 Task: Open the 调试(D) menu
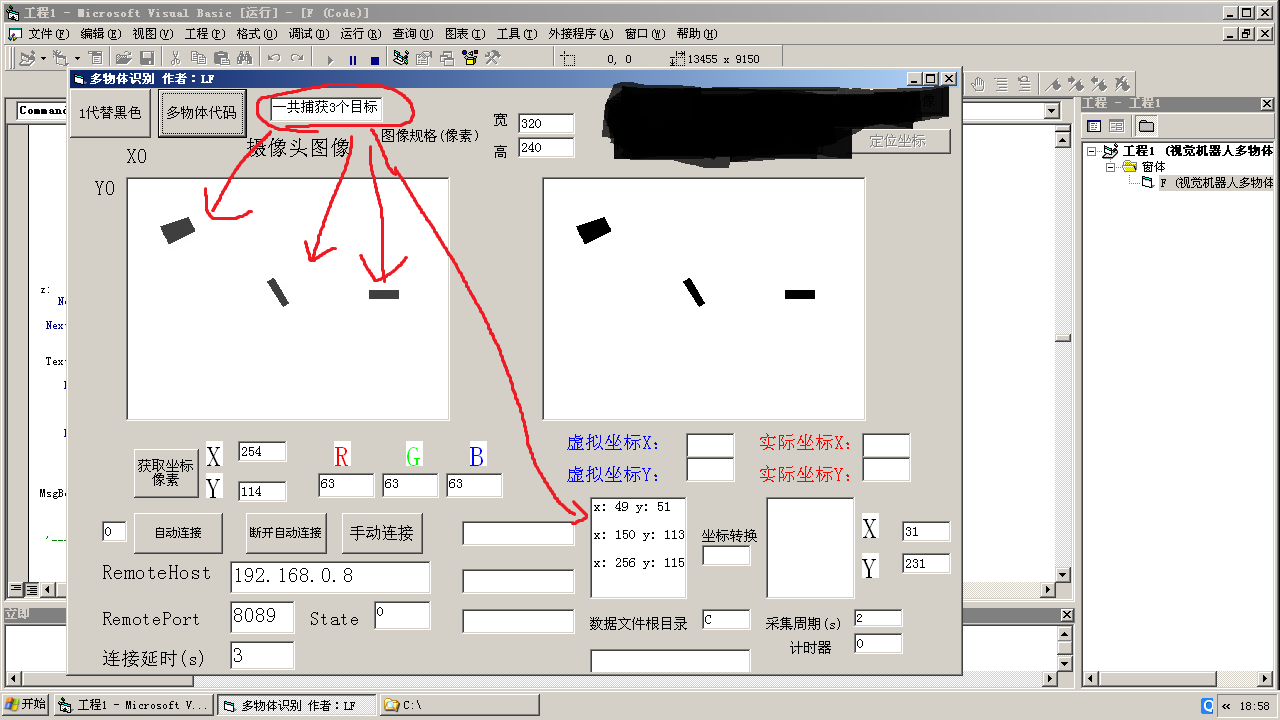pyautogui.click(x=307, y=34)
